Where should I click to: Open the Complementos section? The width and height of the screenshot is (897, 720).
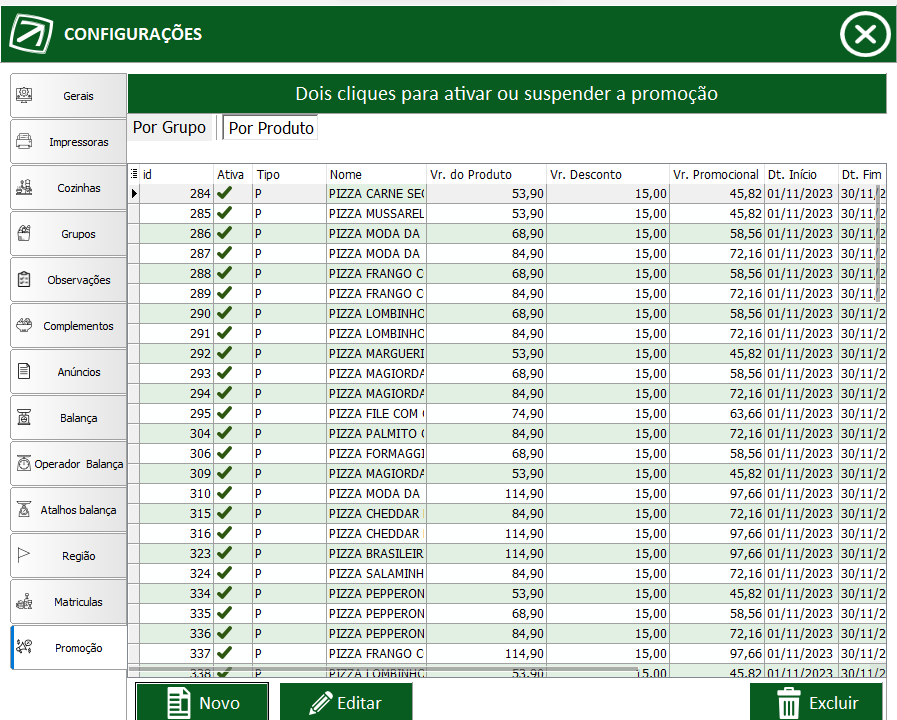68,325
